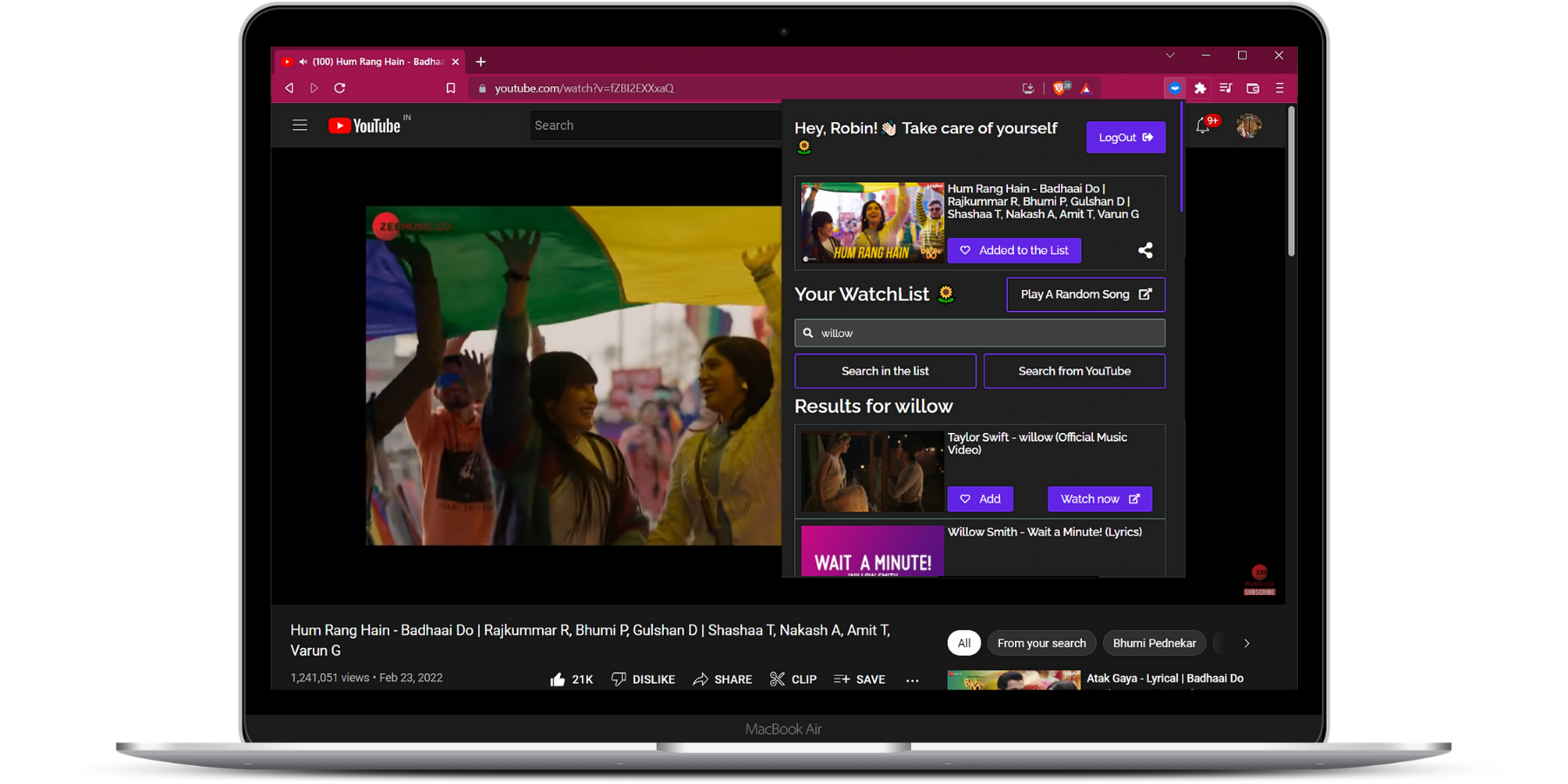
Task: Open the tab search dropdown arrow
Action: (1170, 56)
